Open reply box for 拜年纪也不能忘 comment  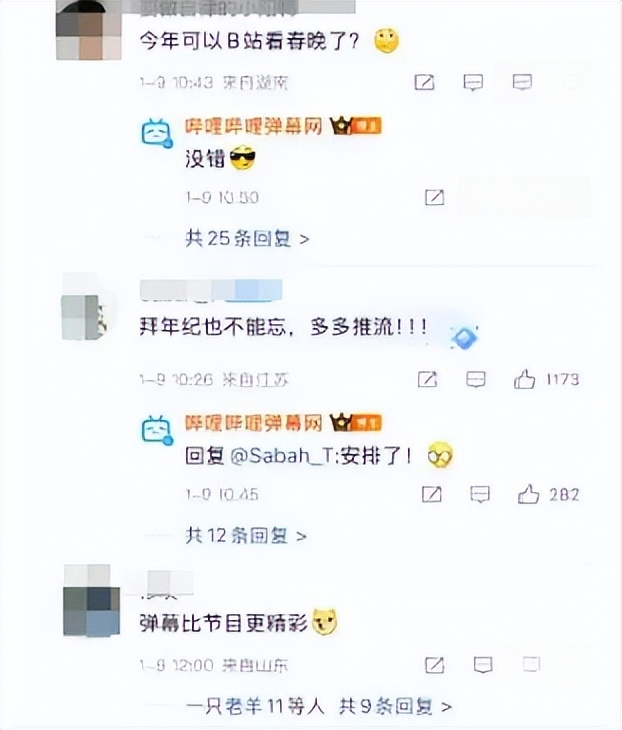point(476,379)
